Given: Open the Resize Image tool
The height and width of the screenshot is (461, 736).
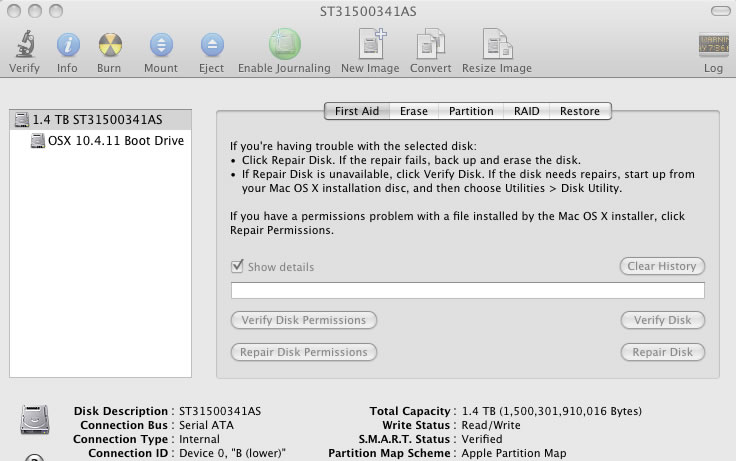Looking at the screenshot, I should [x=497, y=45].
